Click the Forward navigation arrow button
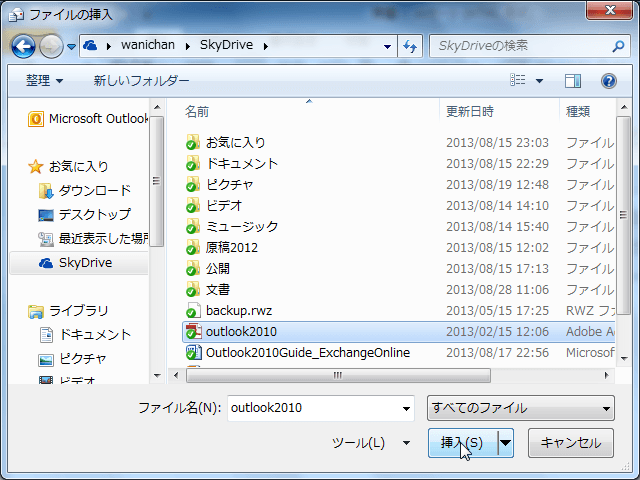 coord(51,46)
